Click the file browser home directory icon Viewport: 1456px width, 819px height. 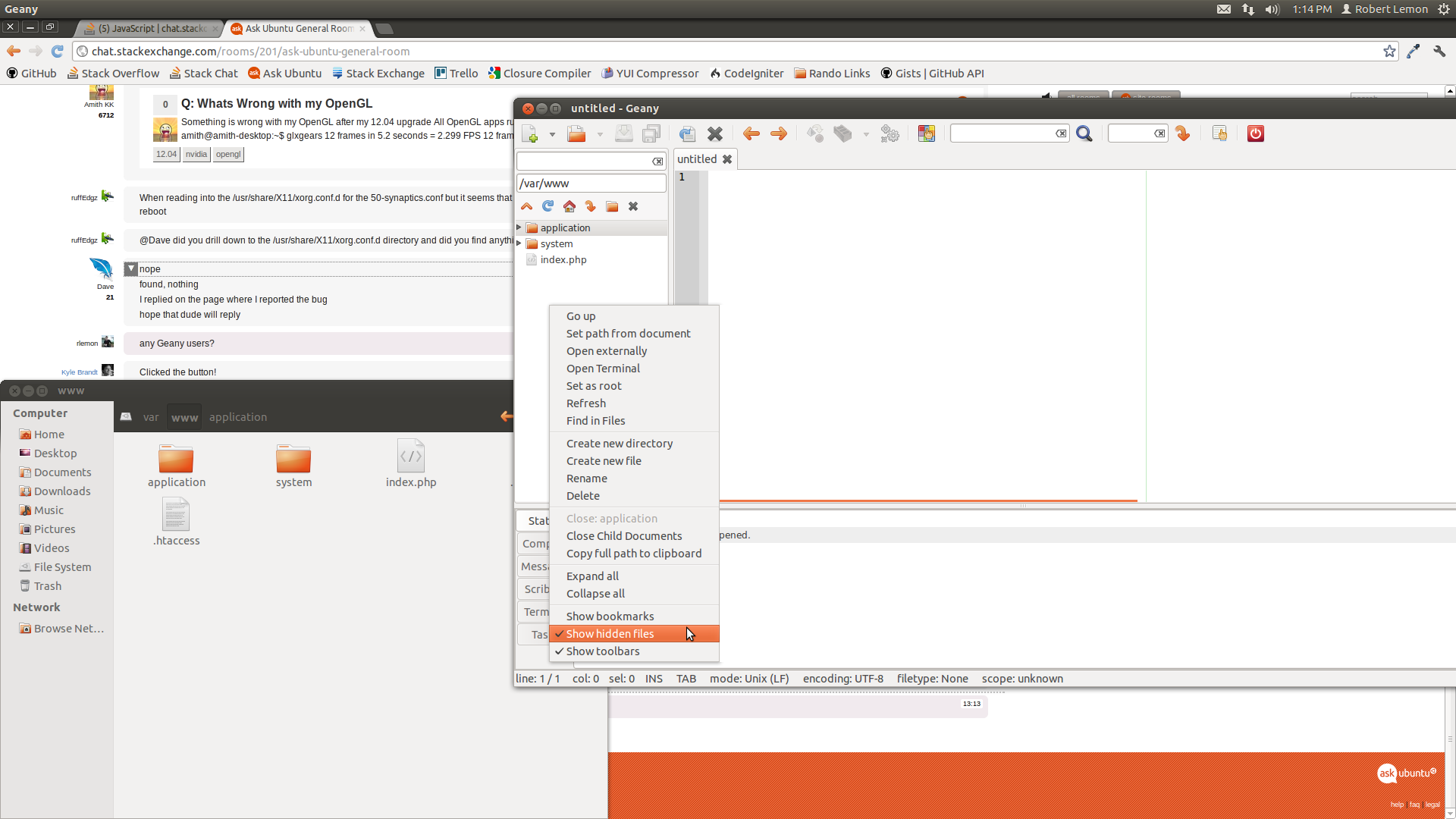tap(568, 206)
